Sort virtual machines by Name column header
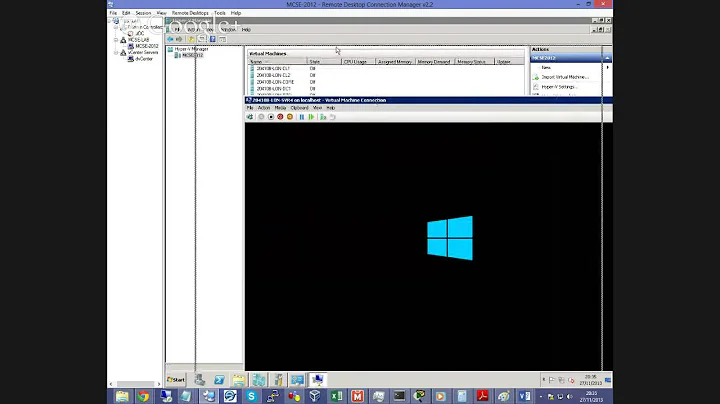Viewport: 720px width, 404px height. click(x=277, y=62)
